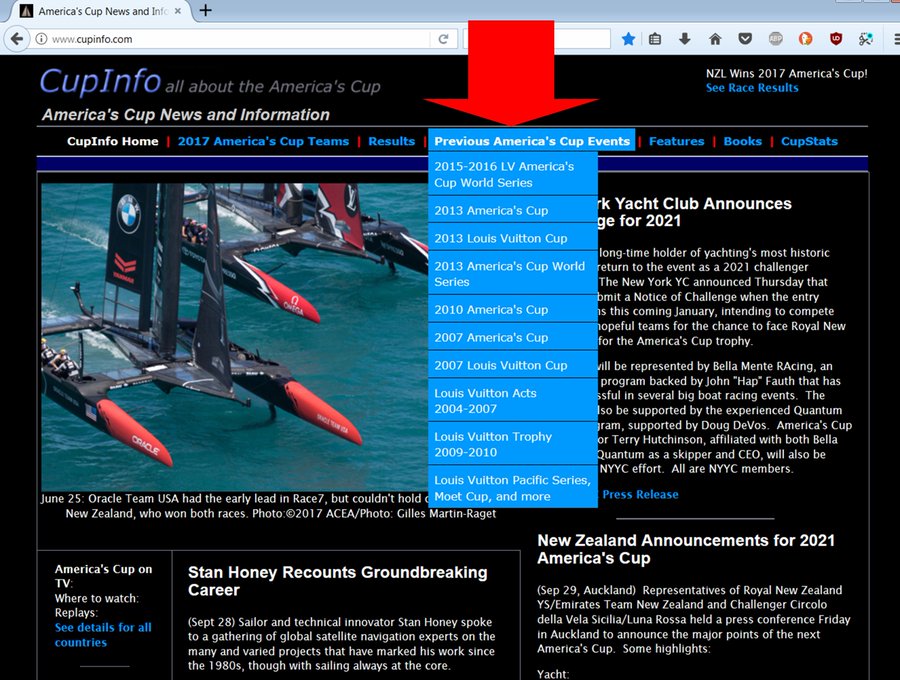Close the America's Cup News tab
The image size is (900, 680).
[x=177, y=11]
